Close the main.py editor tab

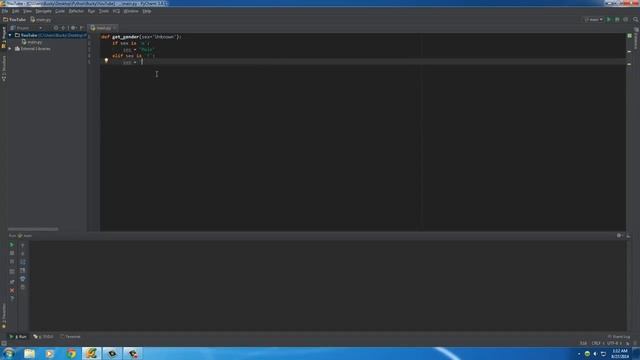(115, 28)
